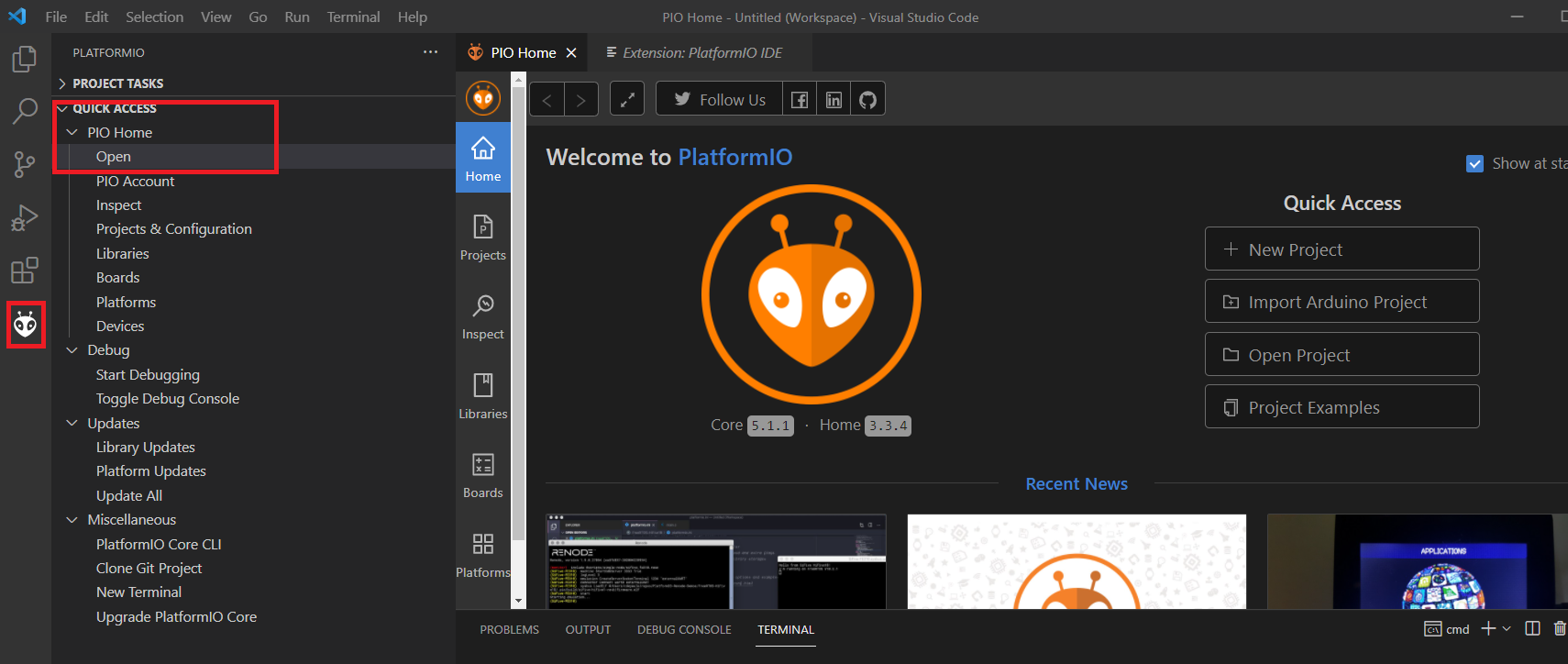This screenshot has width=1568, height=664.
Task: Click the New Project button
Action: pyautogui.click(x=1342, y=249)
